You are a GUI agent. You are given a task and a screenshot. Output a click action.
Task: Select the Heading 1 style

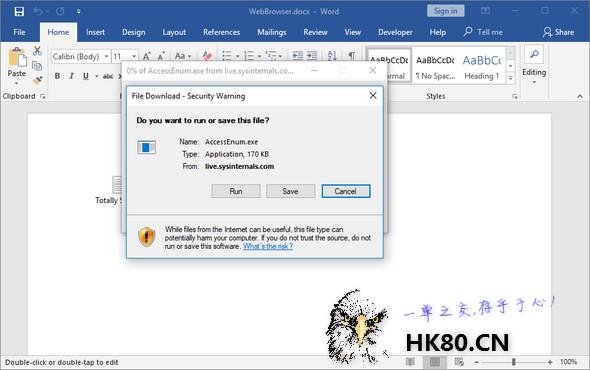pos(482,66)
